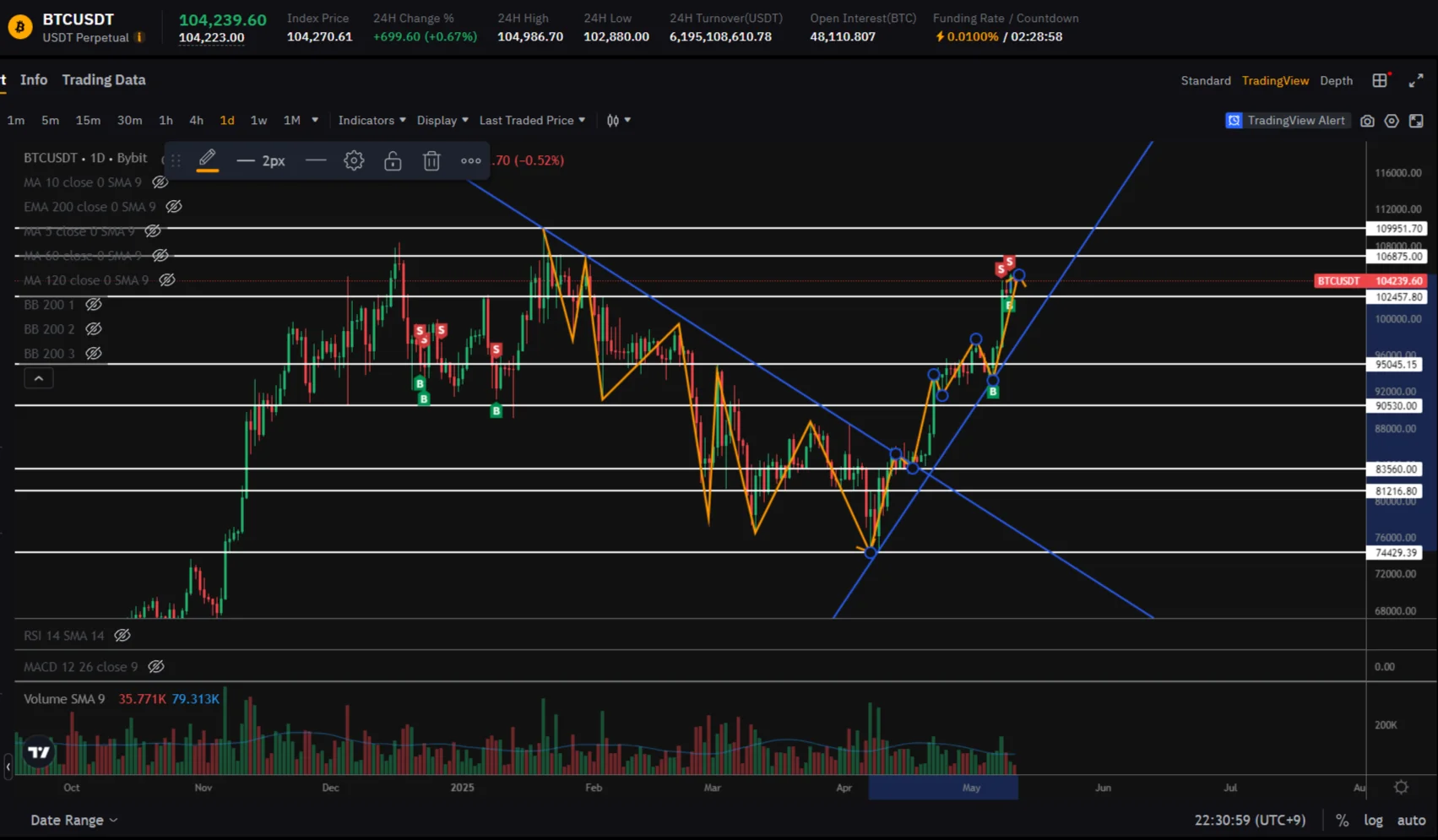Image resolution: width=1438 pixels, height=840 pixels.
Task: Toggle auto scale mode
Action: [1411, 820]
